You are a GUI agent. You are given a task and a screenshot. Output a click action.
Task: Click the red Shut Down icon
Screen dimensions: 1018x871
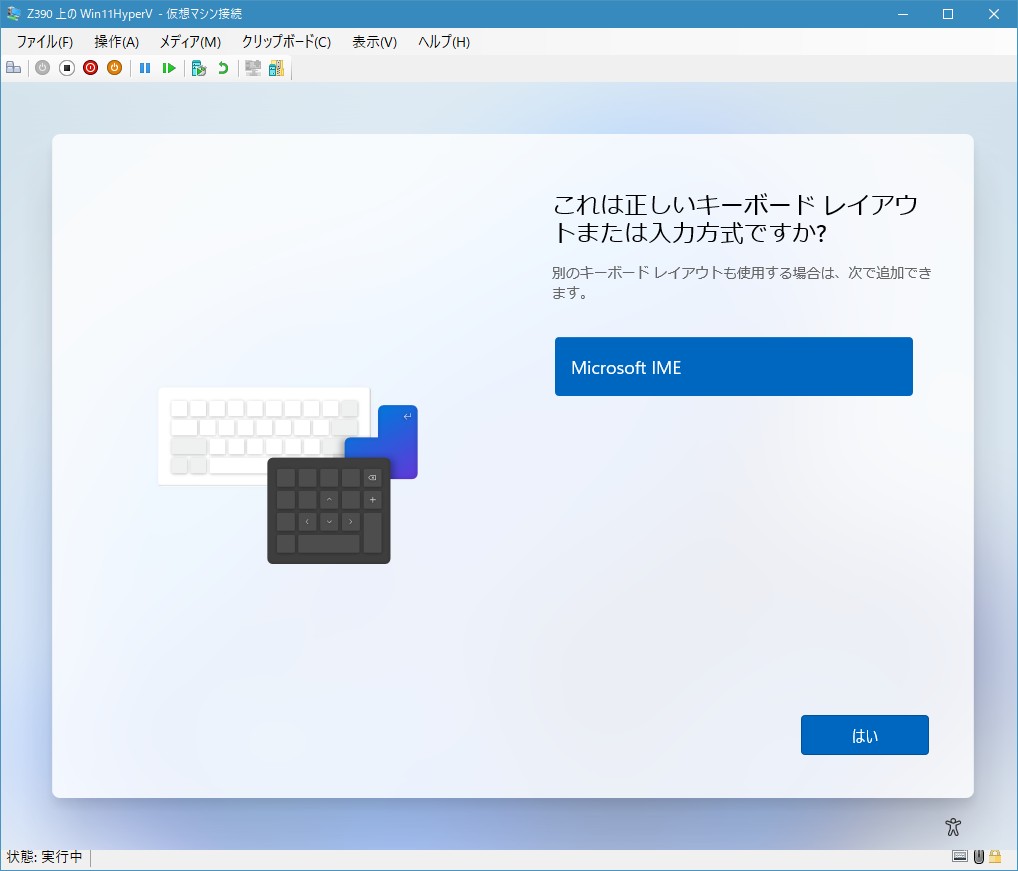(x=90, y=67)
